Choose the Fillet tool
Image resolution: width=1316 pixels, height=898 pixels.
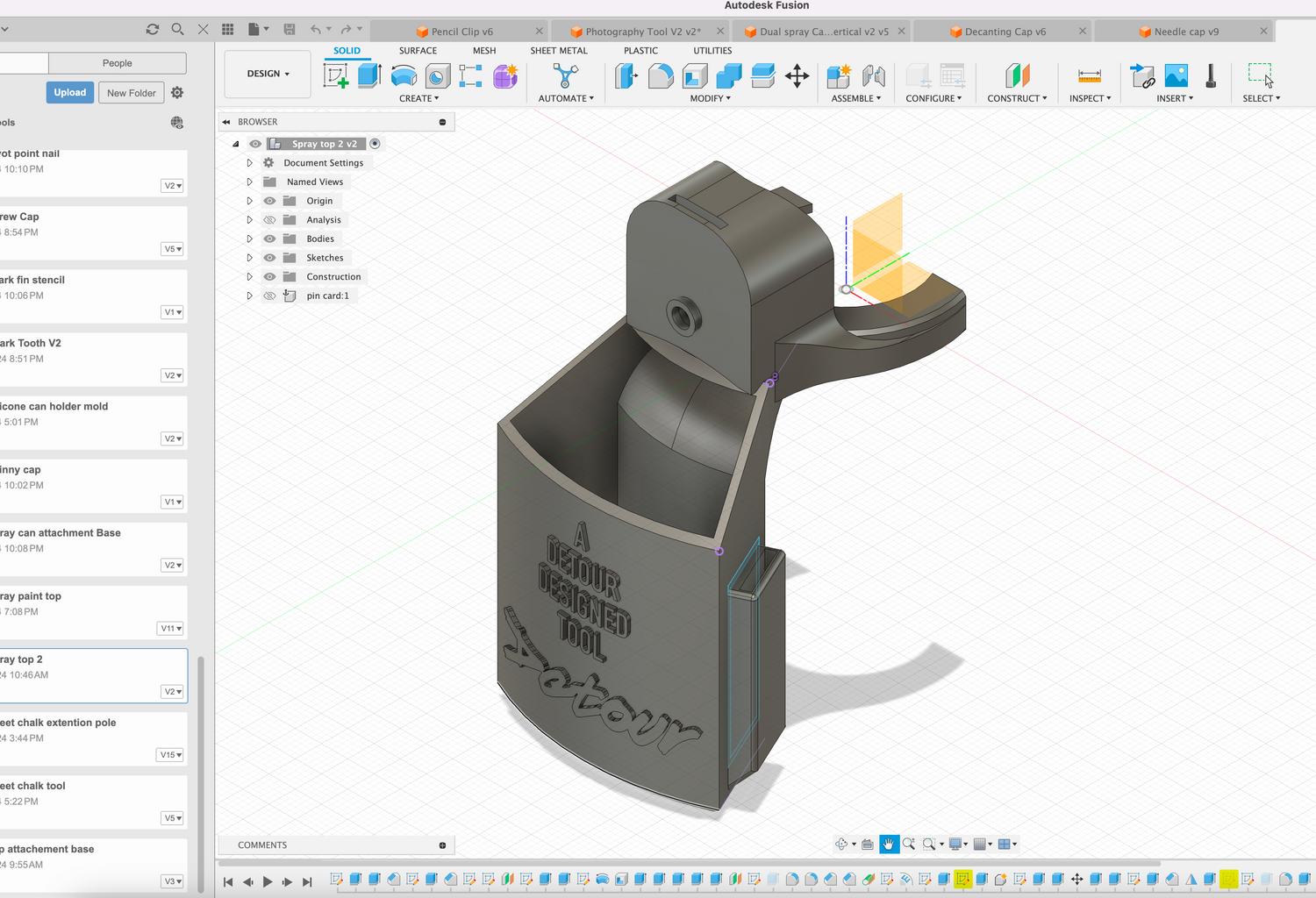(661, 76)
